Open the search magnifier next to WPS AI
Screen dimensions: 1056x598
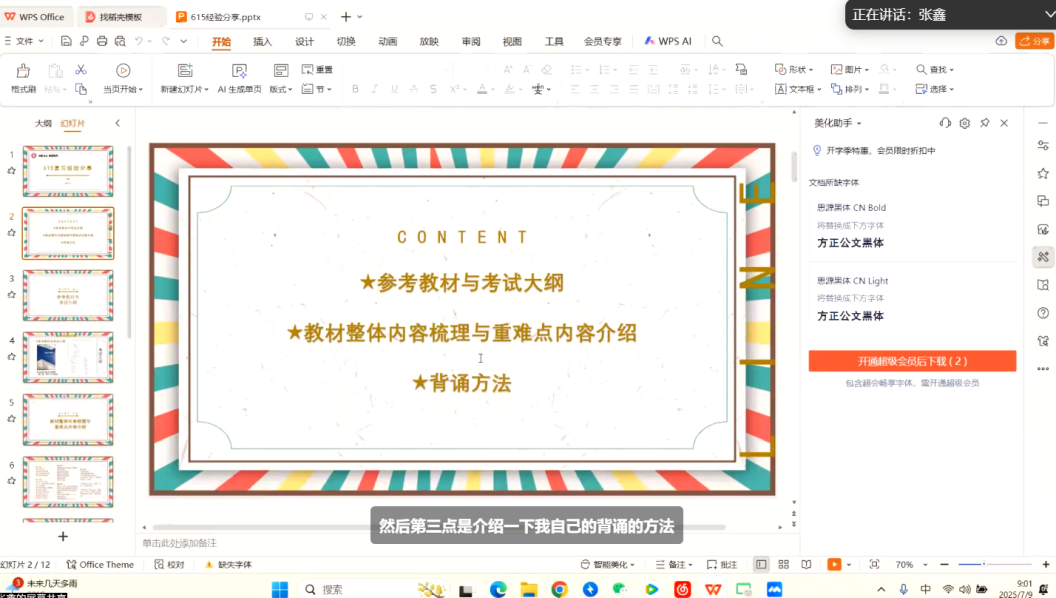click(717, 41)
